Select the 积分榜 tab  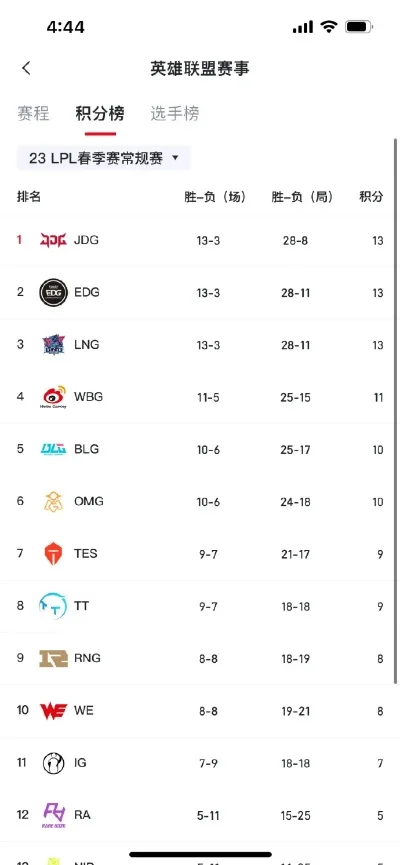[100, 114]
